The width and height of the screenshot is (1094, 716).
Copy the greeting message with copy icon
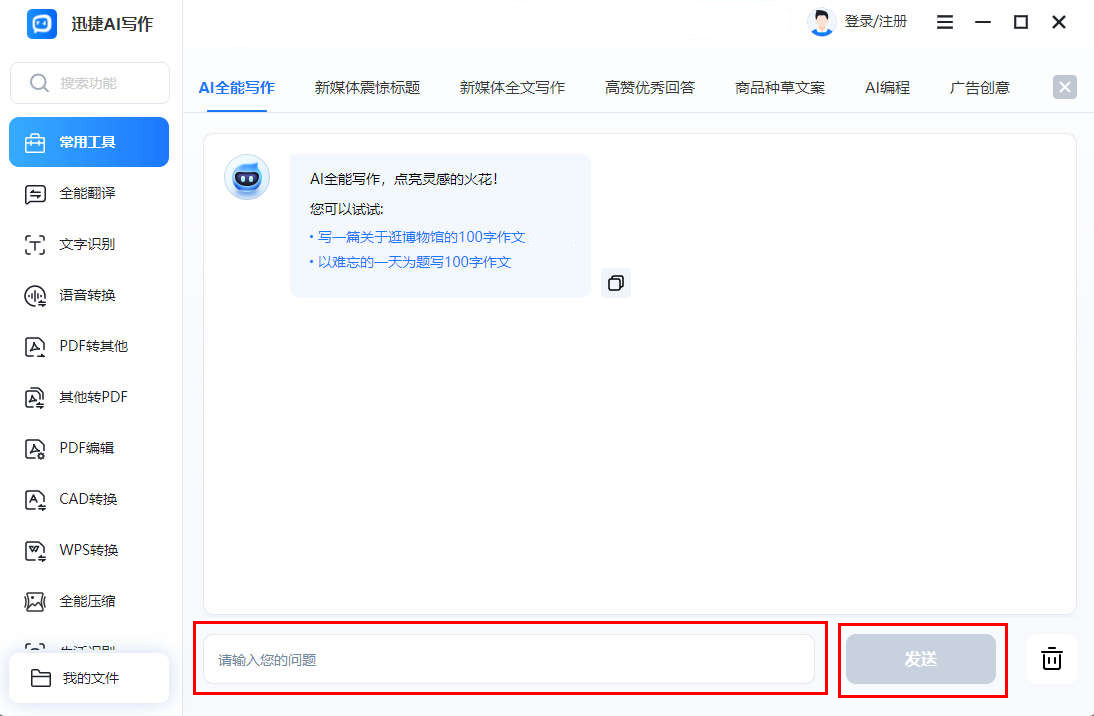(x=615, y=283)
